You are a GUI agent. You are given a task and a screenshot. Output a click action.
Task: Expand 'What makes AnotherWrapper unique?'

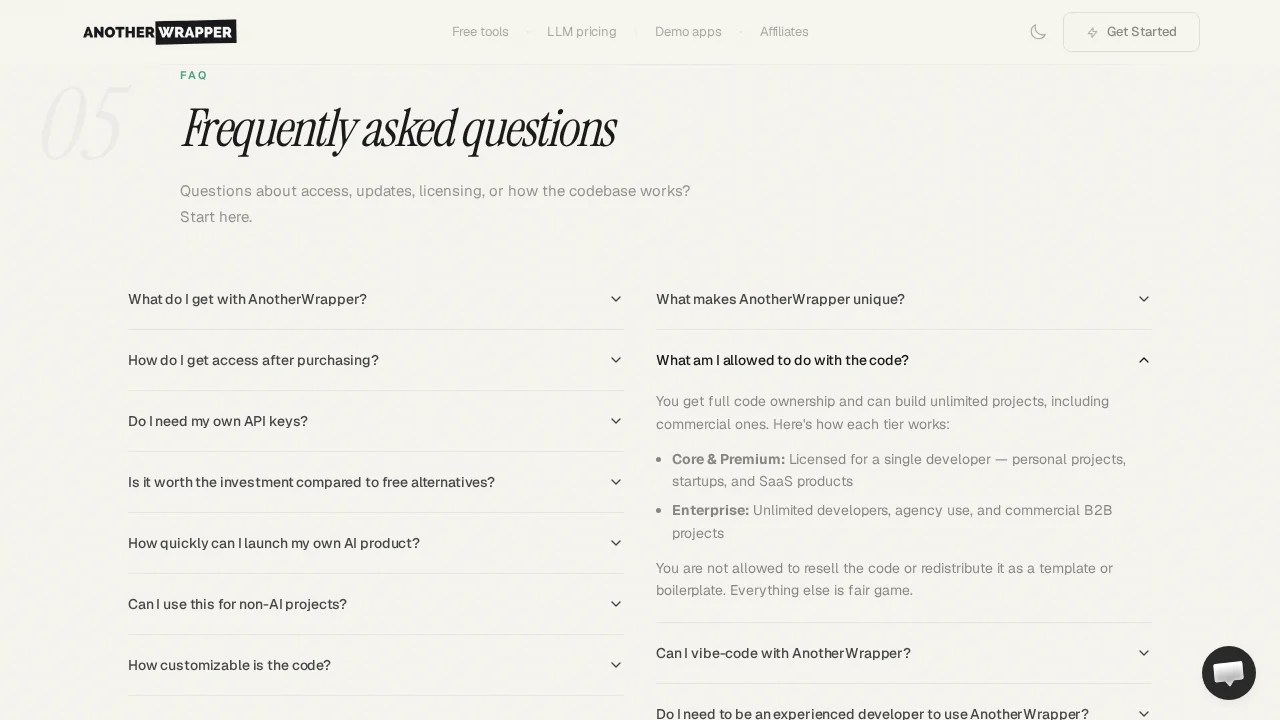click(904, 299)
